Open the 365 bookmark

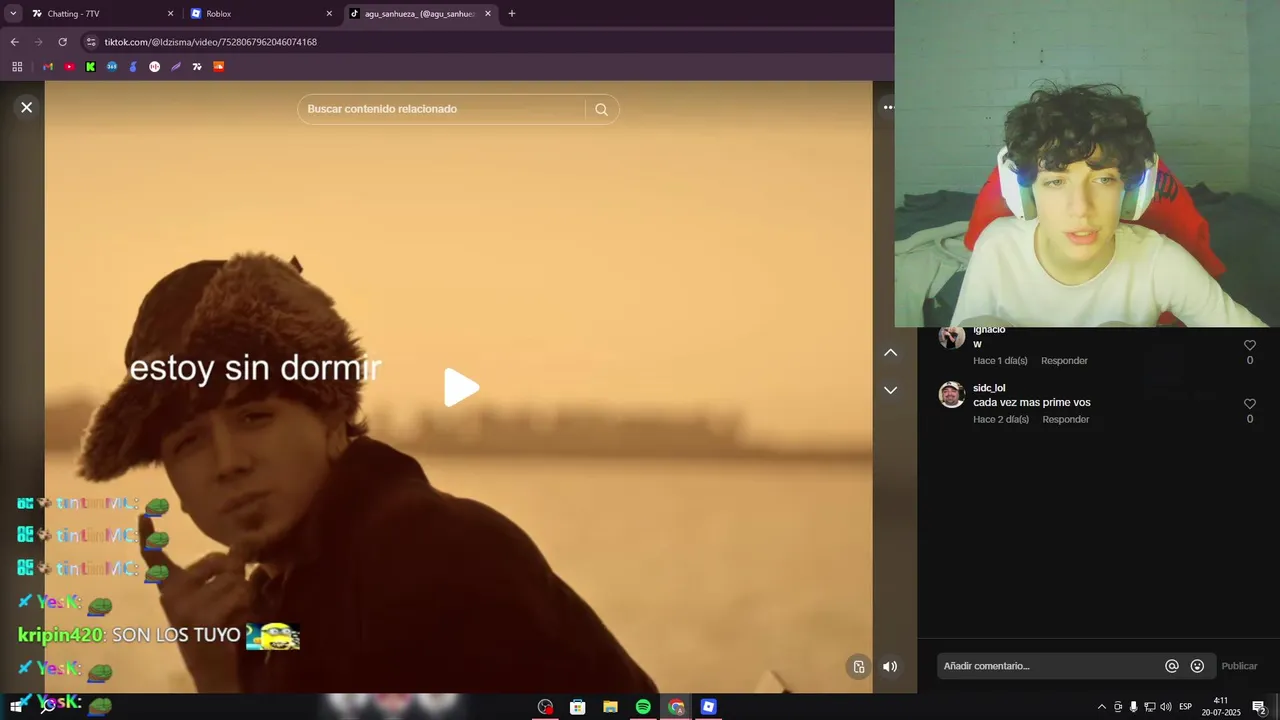pyautogui.click(x=112, y=67)
